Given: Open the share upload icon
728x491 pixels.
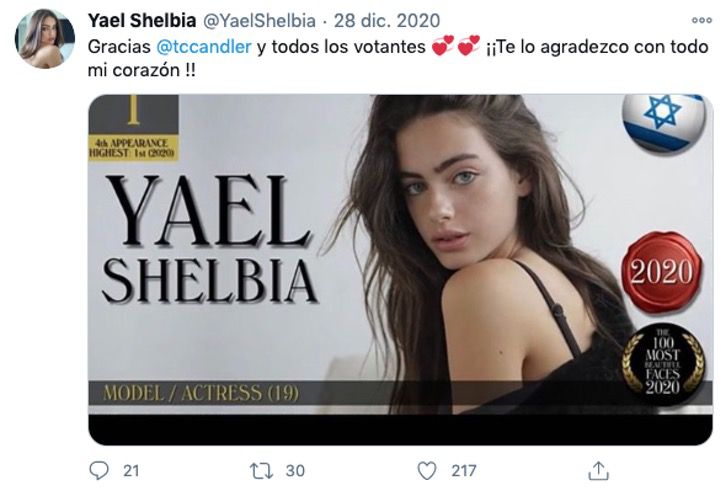Looking at the screenshot, I should pos(598,471).
